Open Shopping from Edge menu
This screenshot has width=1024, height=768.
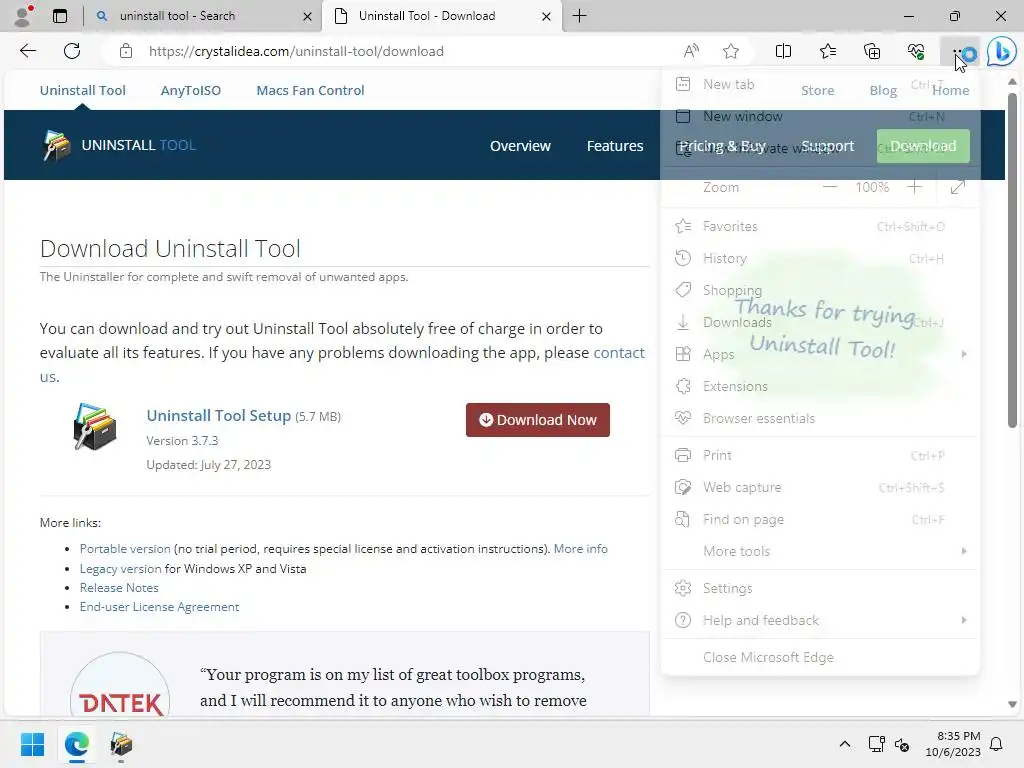pyautogui.click(x=820, y=290)
